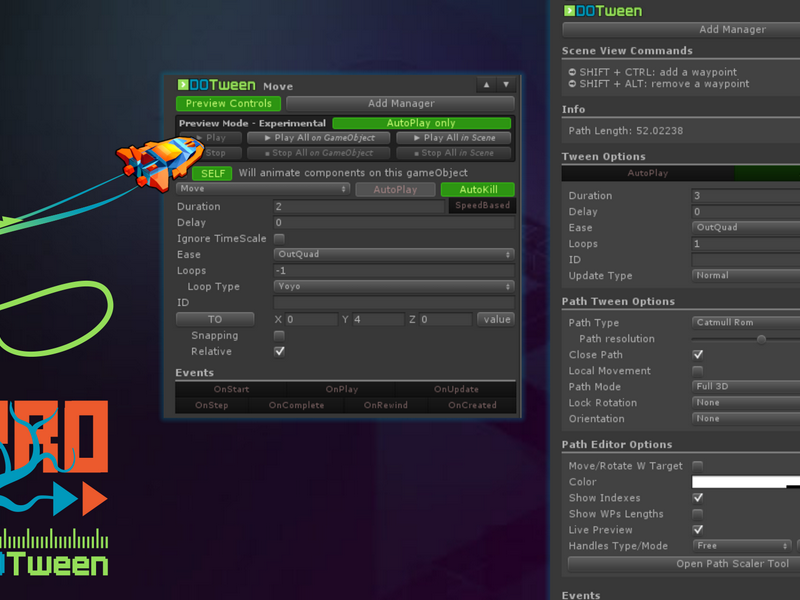Click the DOTween logo in right inspector panel
The width and height of the screenshot is (800, 600).
[x=603, y=11]
